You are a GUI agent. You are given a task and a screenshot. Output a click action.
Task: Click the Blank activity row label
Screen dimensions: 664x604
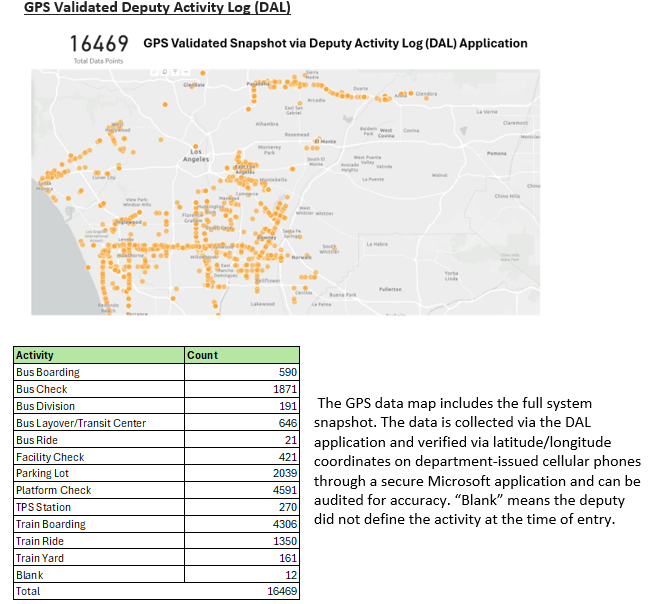pos(29,575)
